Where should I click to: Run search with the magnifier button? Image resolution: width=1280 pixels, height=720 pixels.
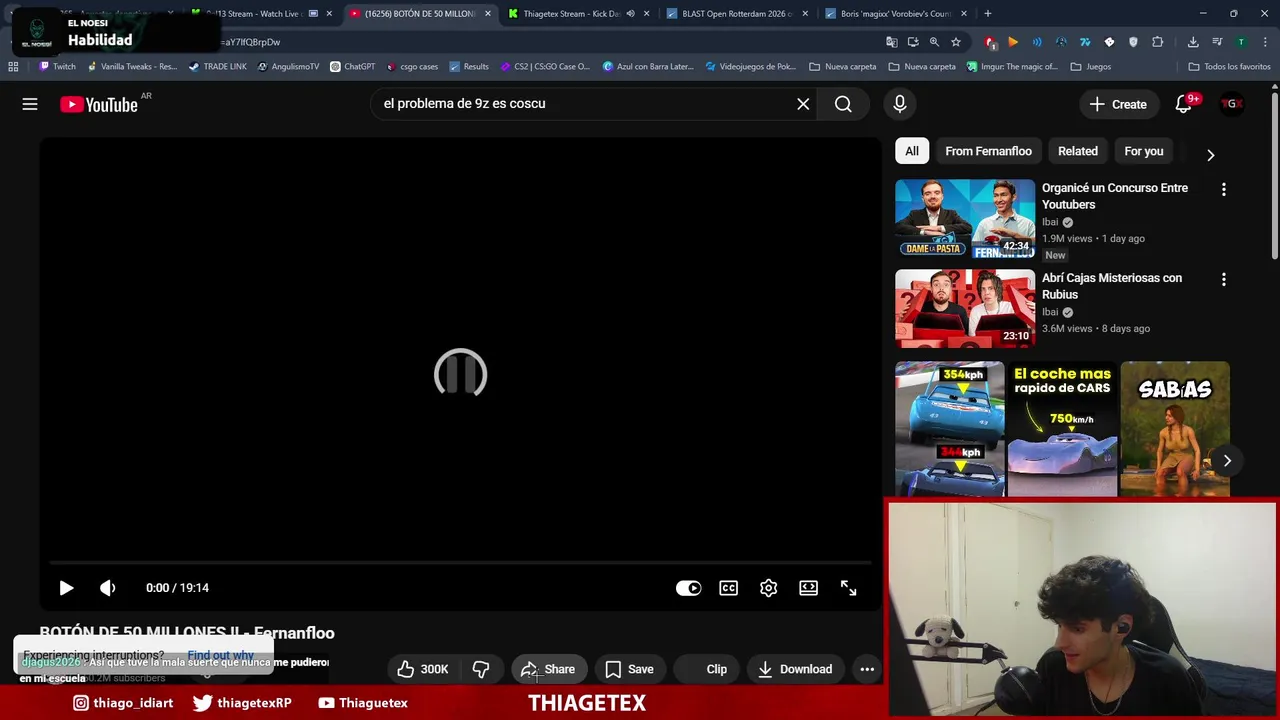(x=843, y=104)
